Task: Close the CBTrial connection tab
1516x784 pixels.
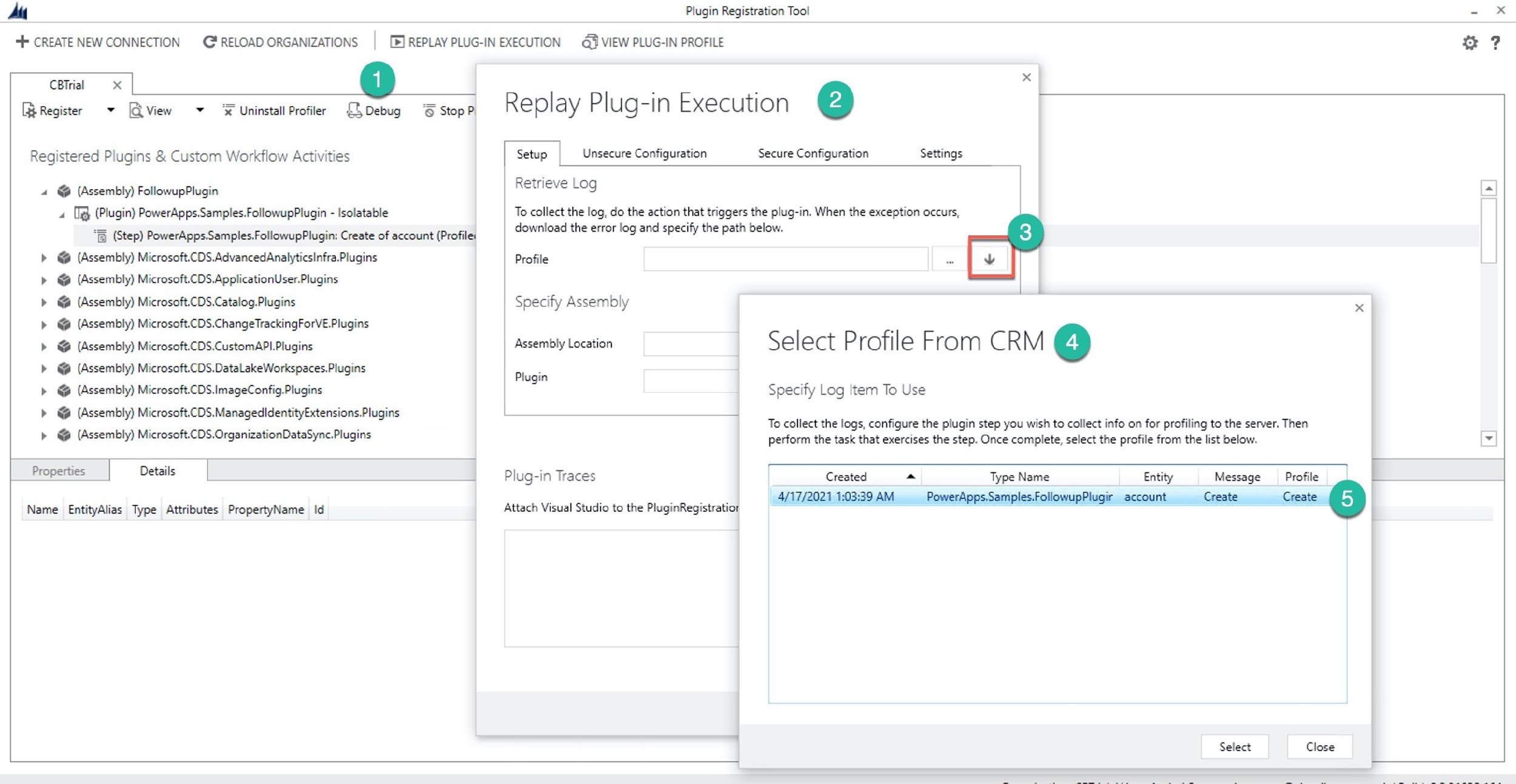Action: pyautogui.click(x=118, y=85)
